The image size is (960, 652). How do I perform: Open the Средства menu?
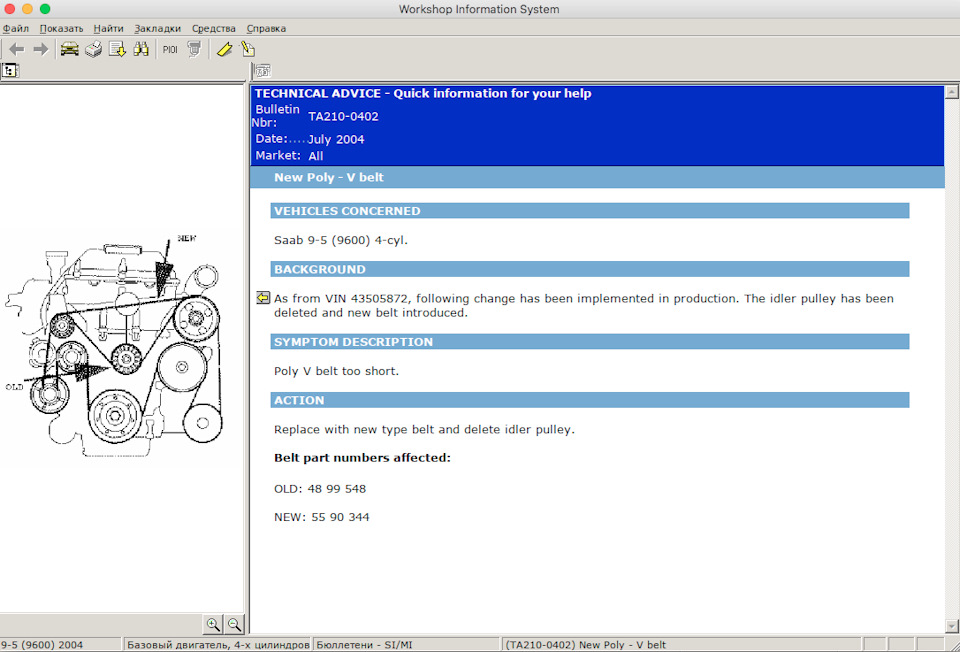(x=214, y=28)
